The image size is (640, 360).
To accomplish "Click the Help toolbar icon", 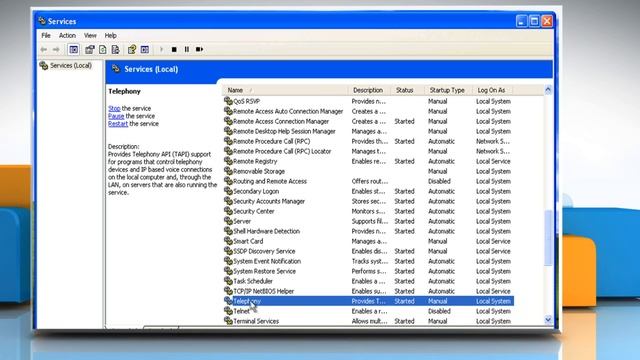I will pos(132,49).
